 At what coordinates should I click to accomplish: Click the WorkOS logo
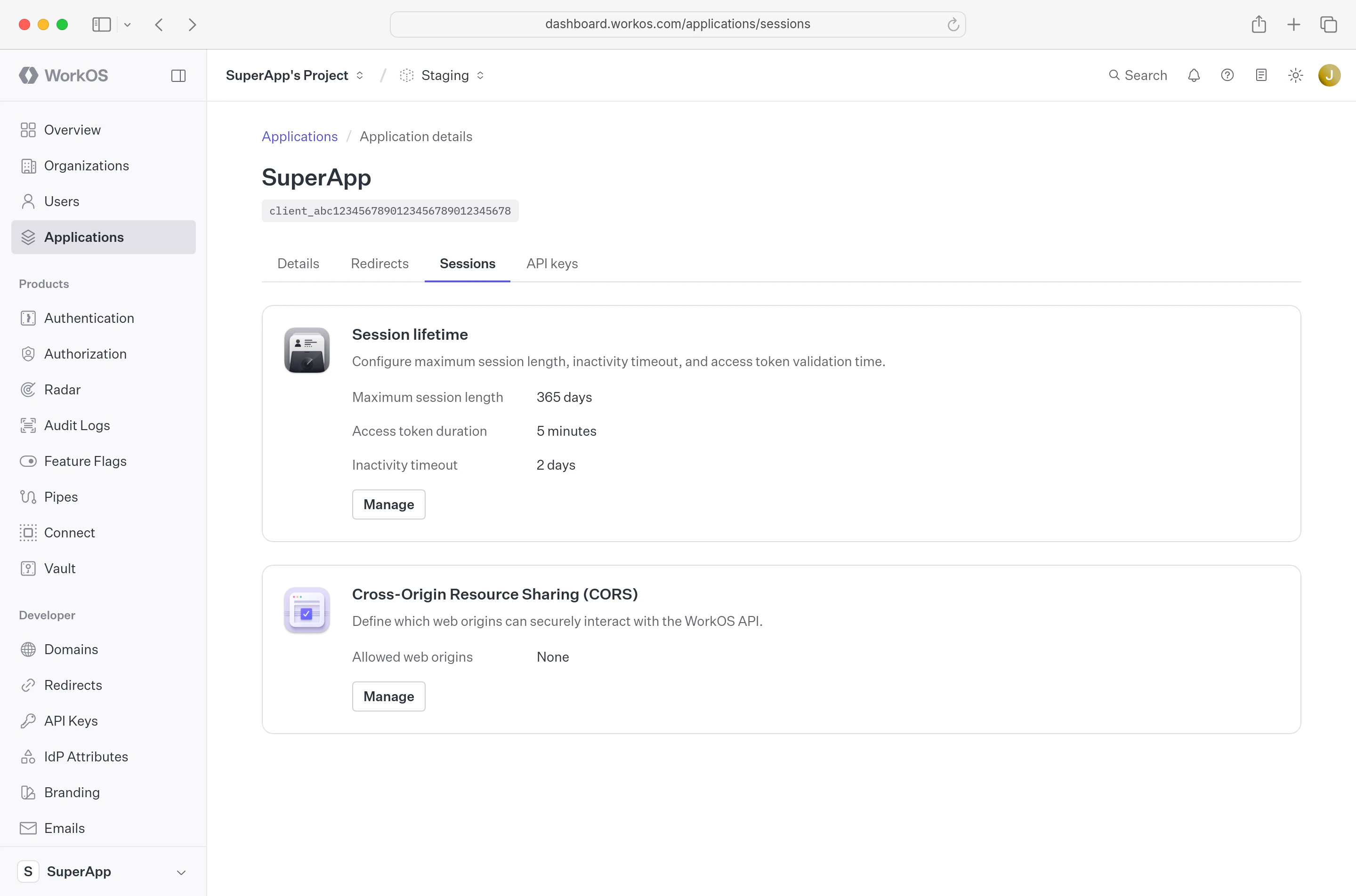(64, 75)
